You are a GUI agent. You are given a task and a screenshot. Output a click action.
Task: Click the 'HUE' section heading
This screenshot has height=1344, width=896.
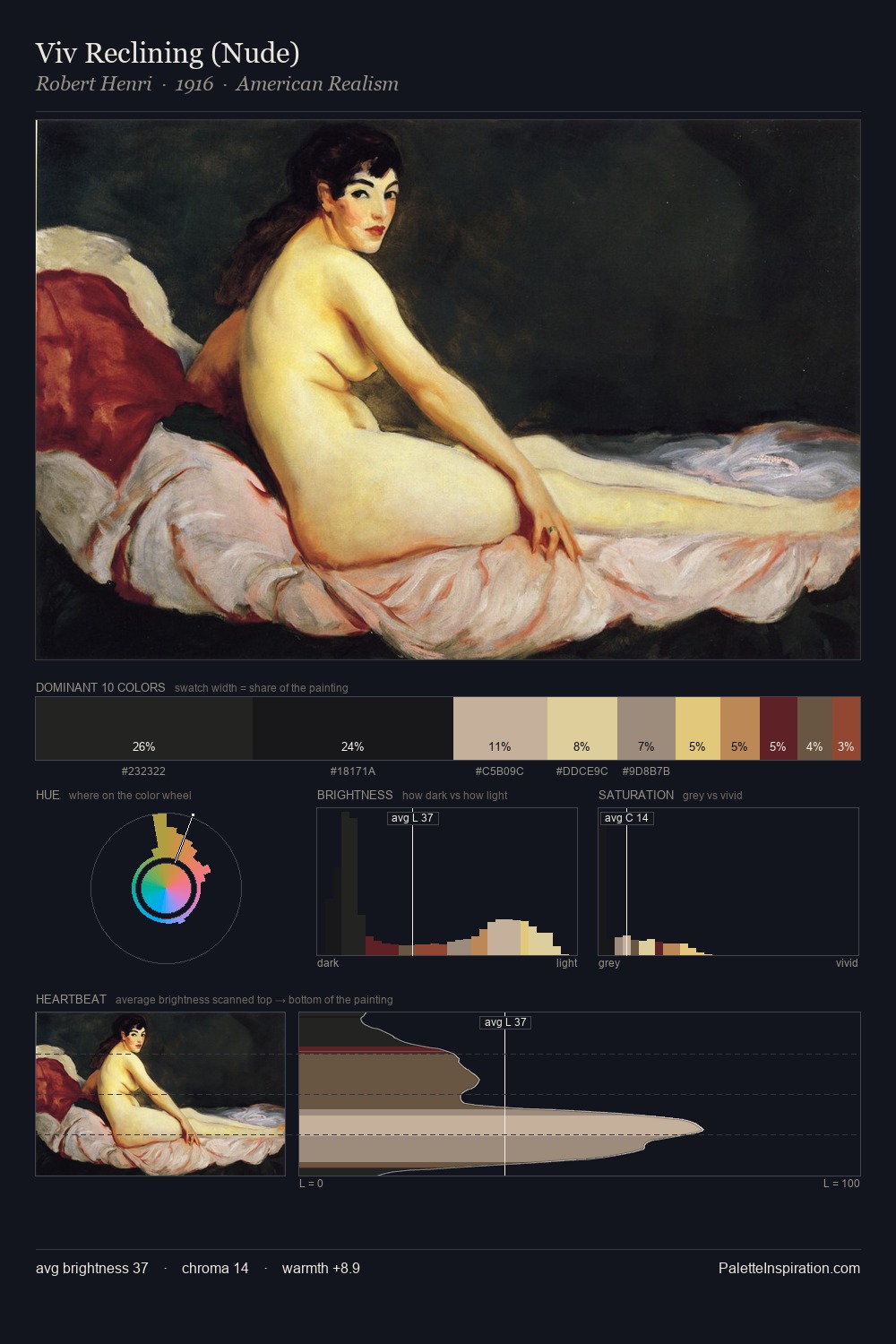47,795
